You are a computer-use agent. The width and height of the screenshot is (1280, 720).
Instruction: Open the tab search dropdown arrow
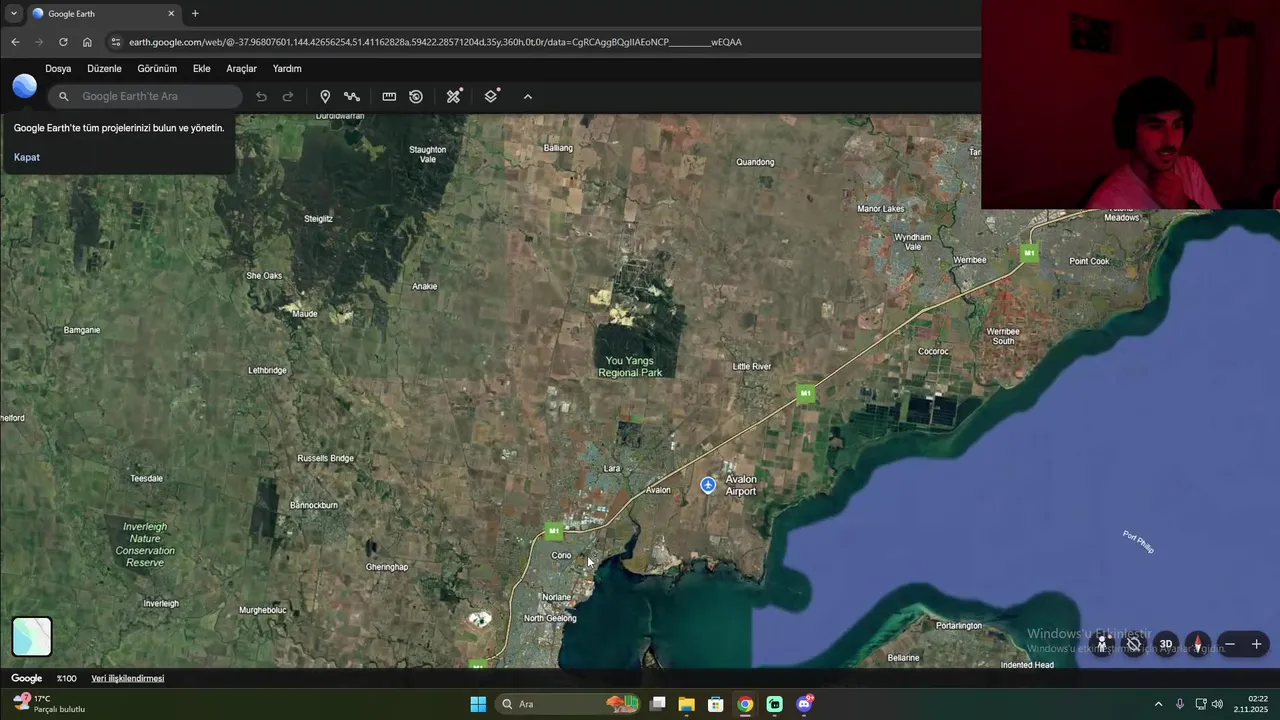click(x=13, y=14)
